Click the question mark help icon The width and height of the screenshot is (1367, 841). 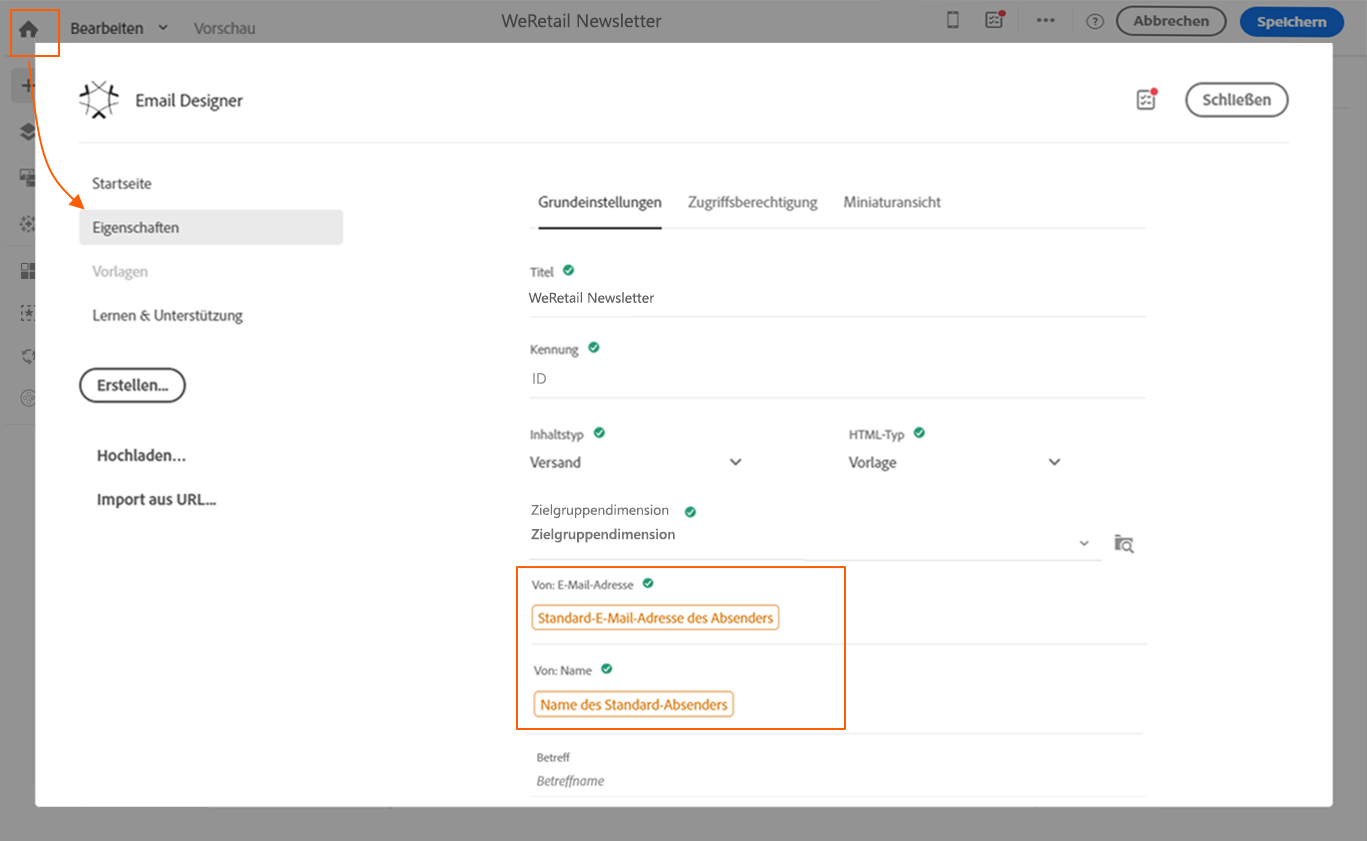1095,22
